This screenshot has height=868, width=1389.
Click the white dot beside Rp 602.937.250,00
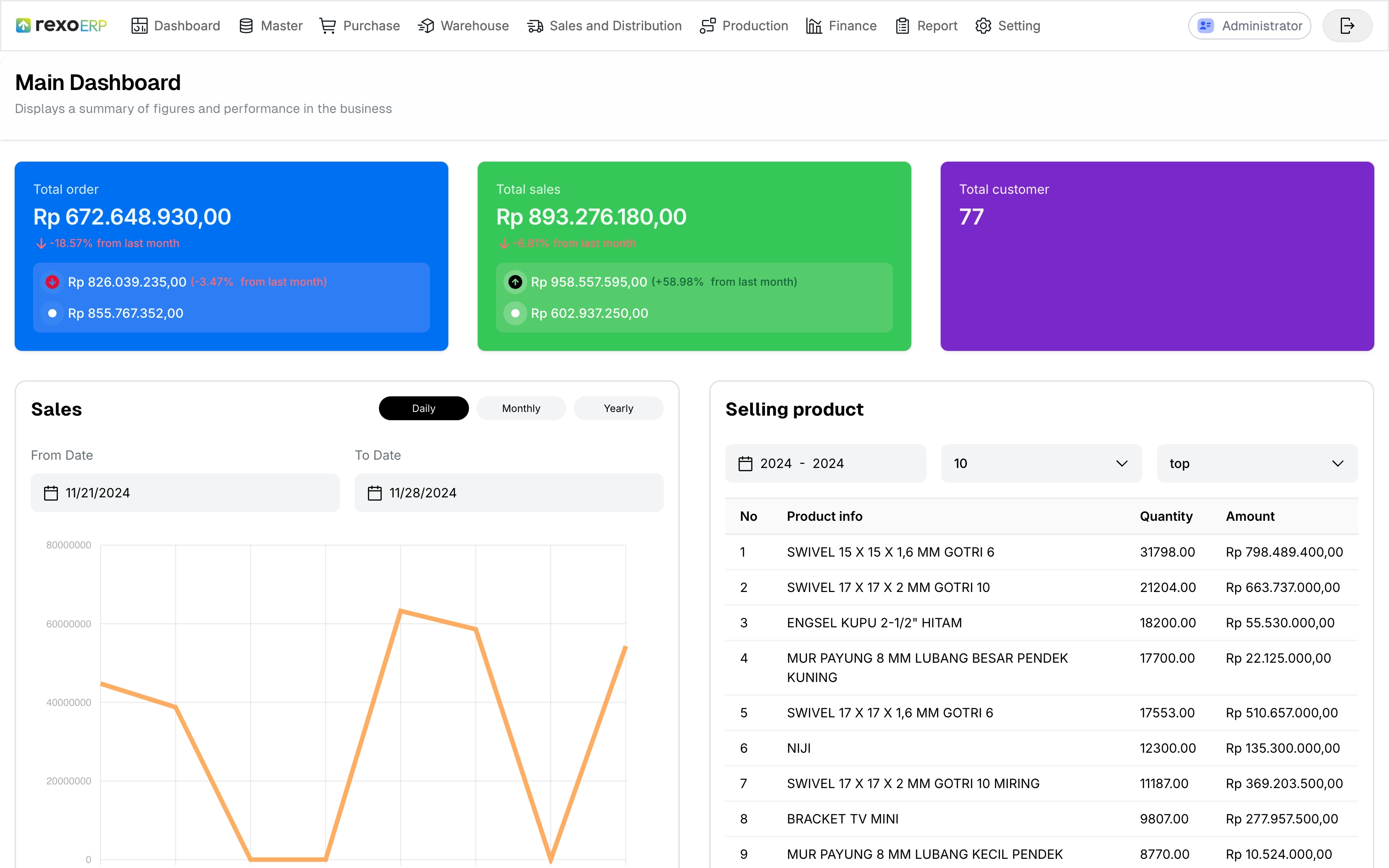(515, 313)
